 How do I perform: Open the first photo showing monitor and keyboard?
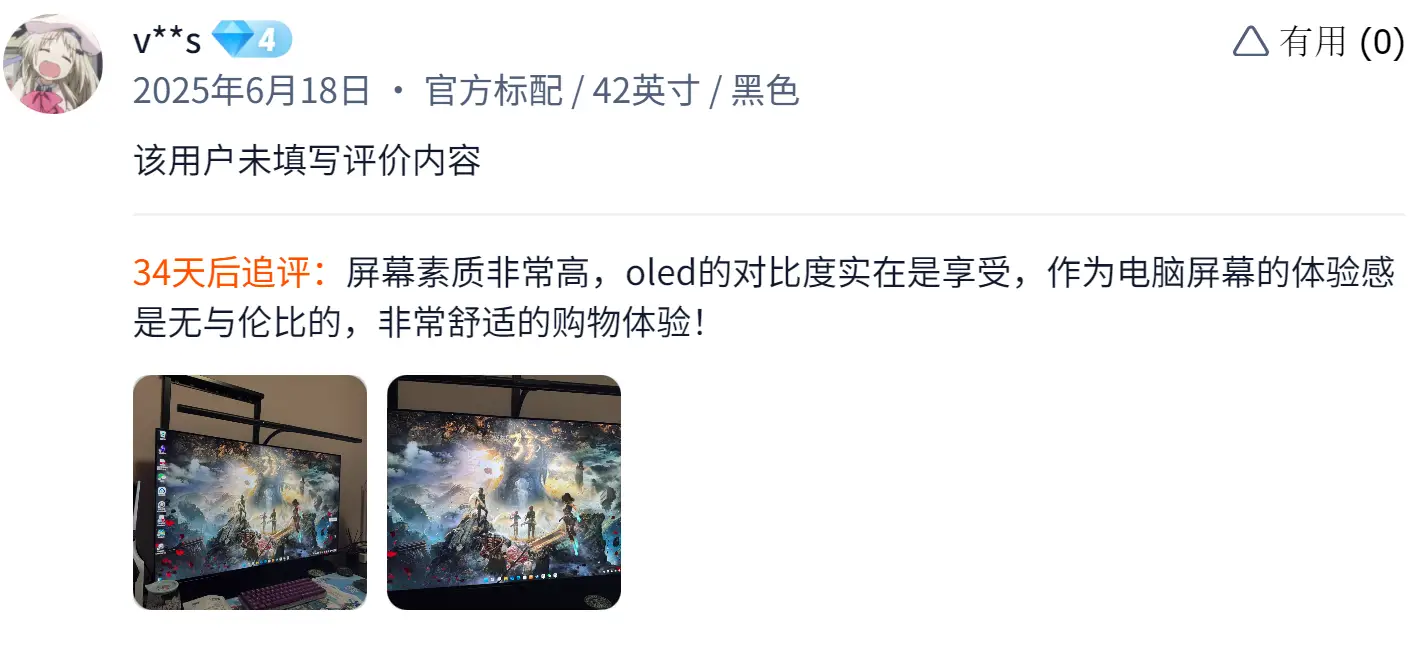[250, 492]
